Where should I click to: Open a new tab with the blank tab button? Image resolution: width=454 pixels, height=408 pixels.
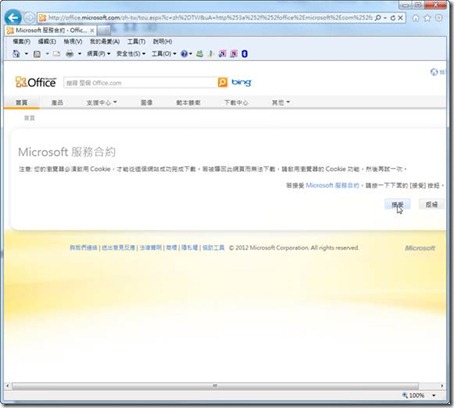104,30
